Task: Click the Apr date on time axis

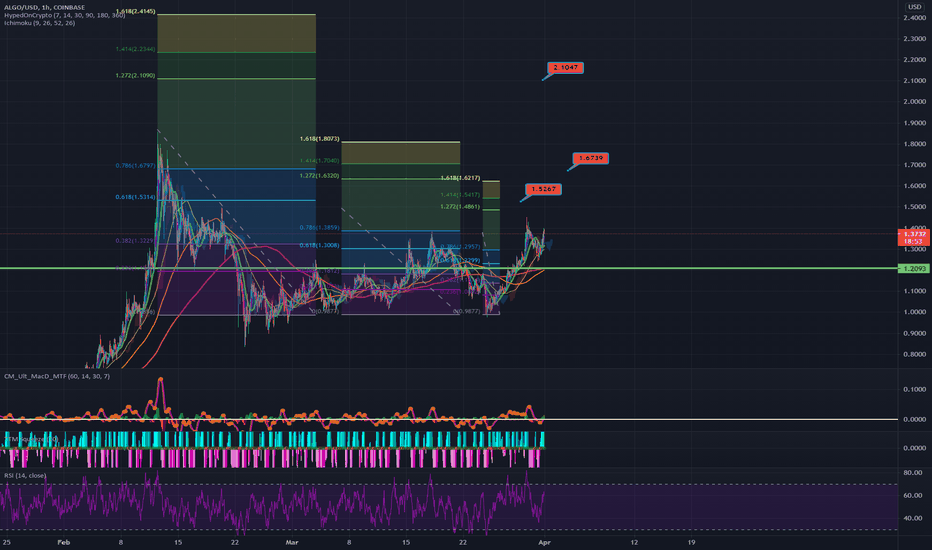Action: (544, 542)
